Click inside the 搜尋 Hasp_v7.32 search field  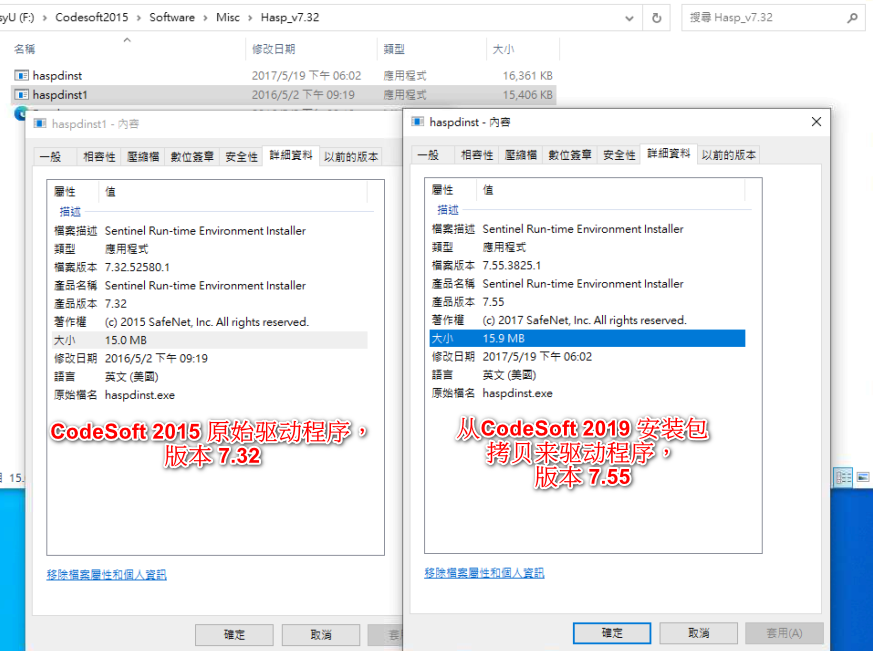tap(760, 17)
